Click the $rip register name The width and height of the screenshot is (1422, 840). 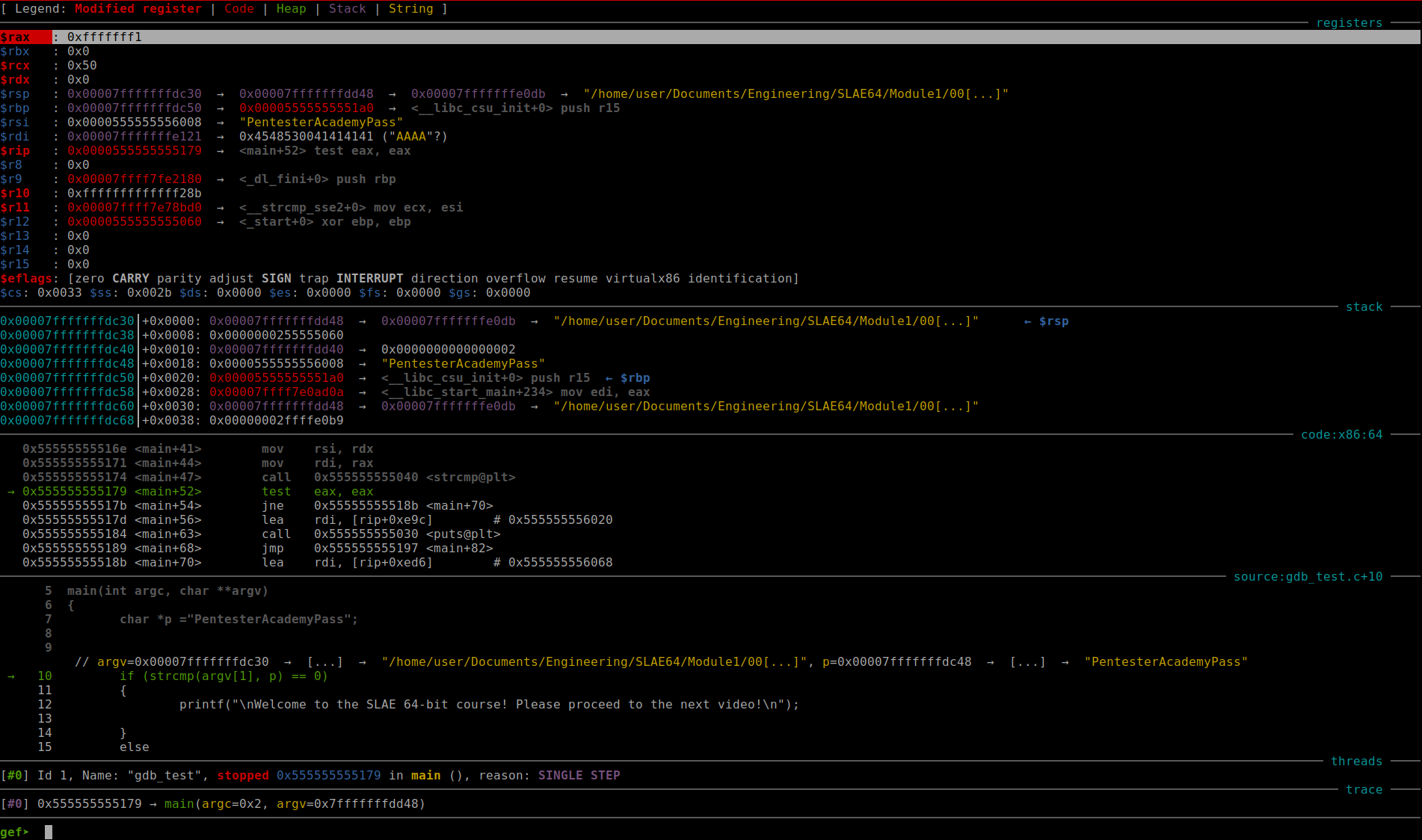pos(15,151)
